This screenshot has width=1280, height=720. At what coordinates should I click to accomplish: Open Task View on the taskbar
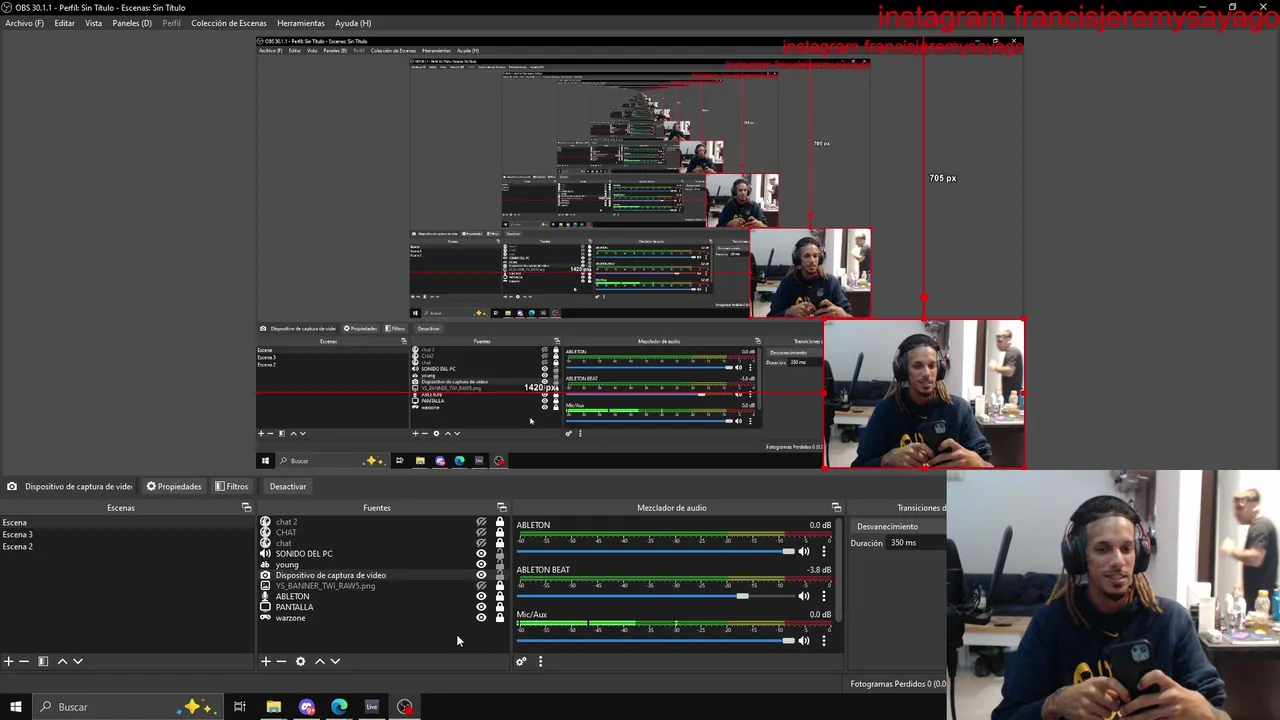[x=240, y=707]
